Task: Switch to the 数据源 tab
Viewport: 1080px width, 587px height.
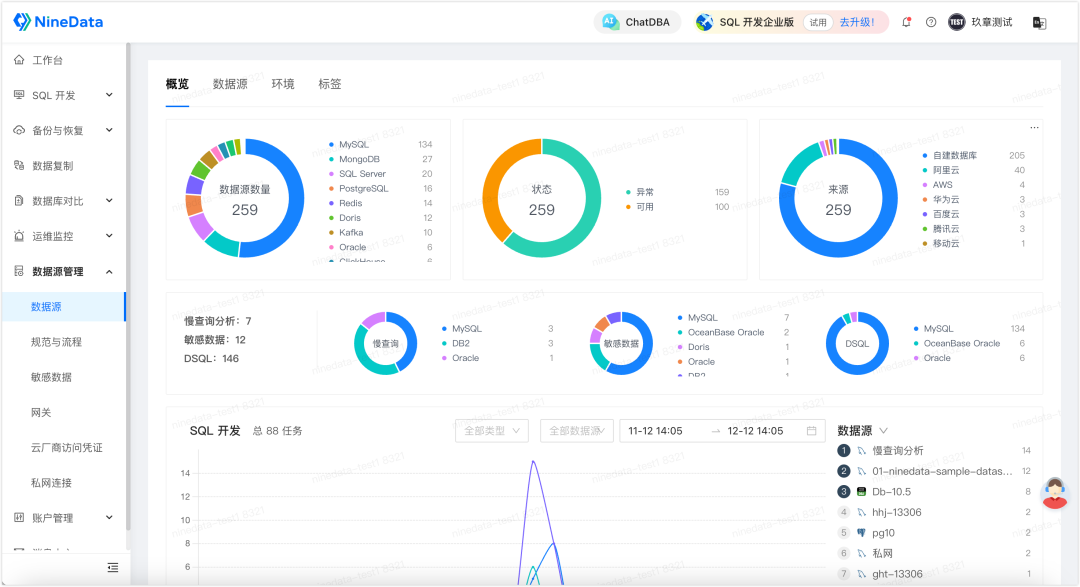Action: coord(230,84)
